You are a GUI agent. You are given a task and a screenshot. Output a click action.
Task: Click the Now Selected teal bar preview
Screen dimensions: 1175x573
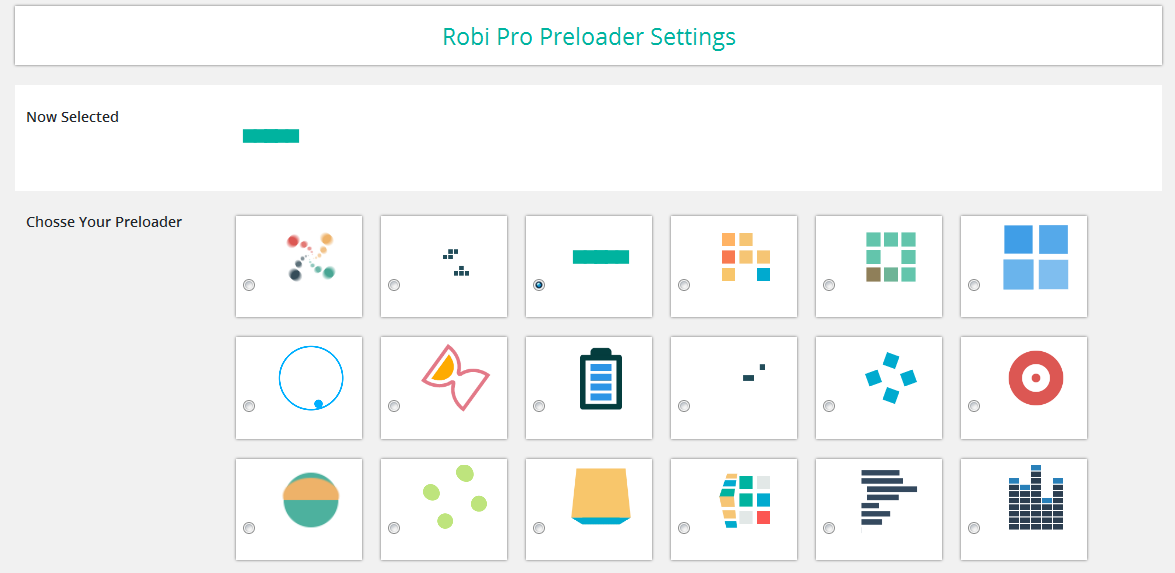pyautogui.click(x=271, y=136)
